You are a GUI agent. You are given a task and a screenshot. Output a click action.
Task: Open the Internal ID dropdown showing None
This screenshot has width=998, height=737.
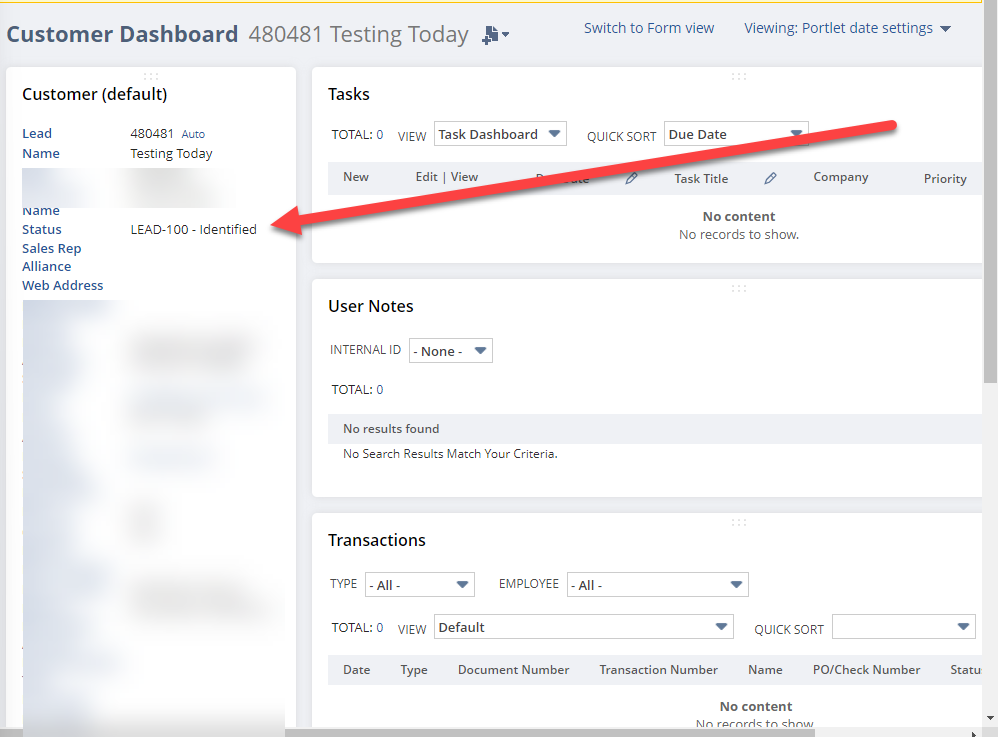(x=450, y=350)
